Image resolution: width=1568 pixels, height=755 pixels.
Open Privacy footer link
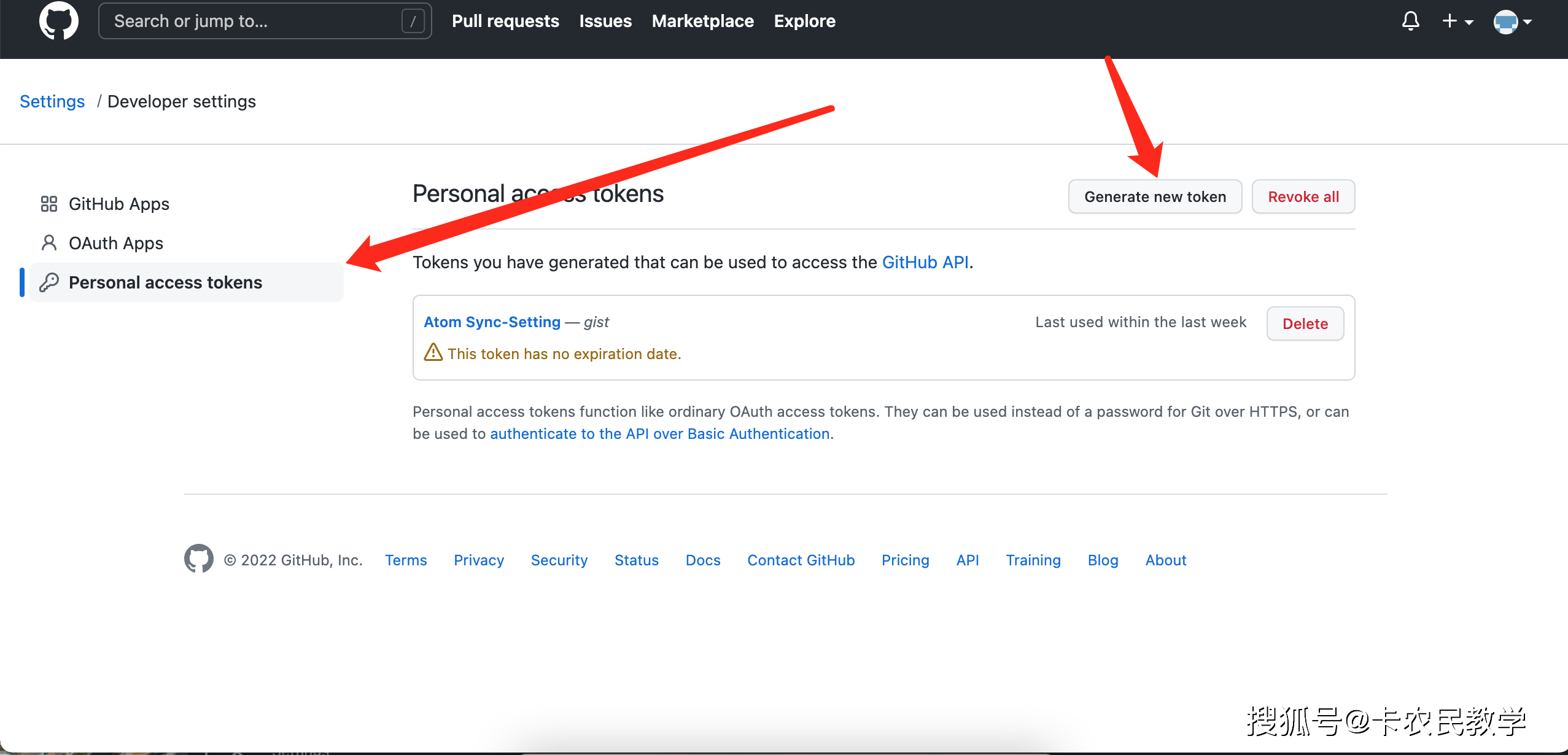(x=479, y=560)
